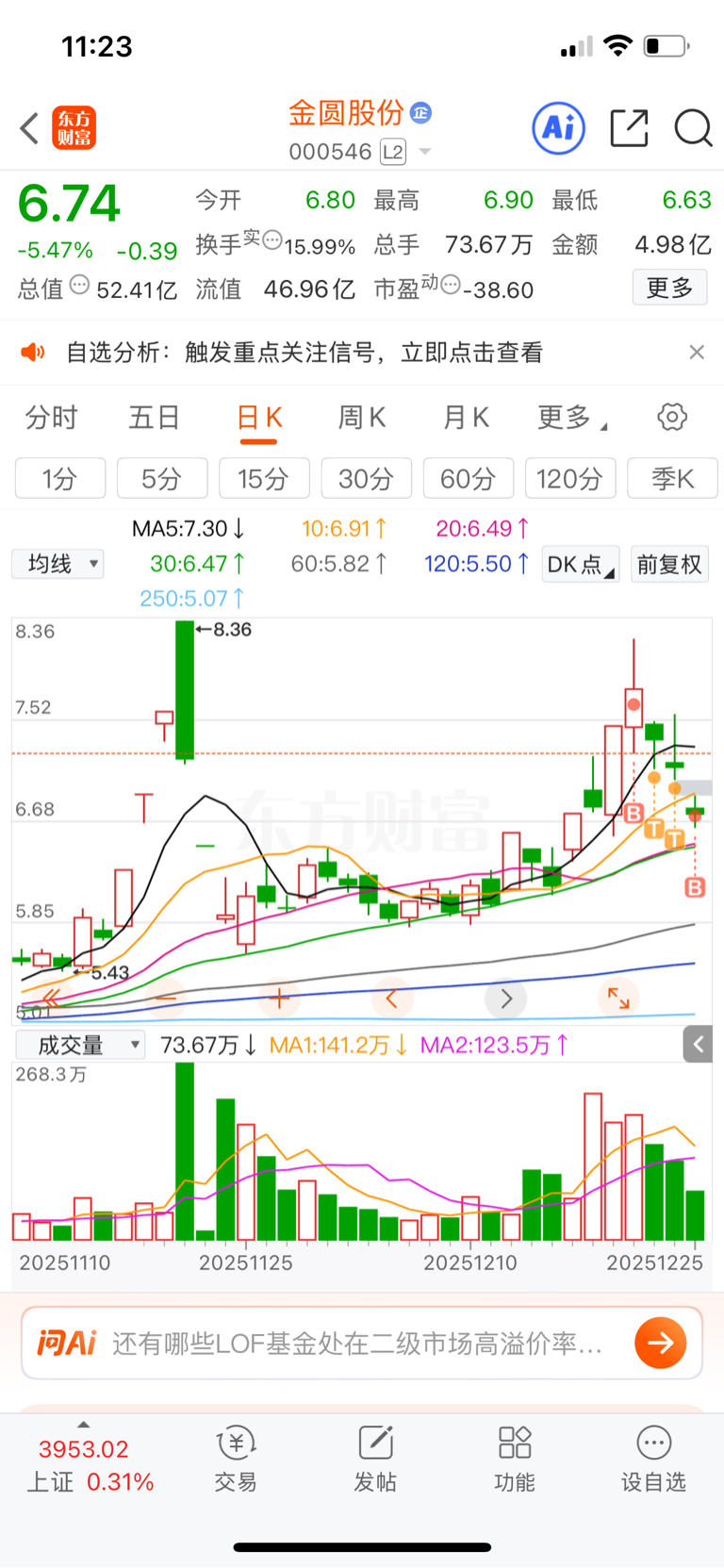Open the 交易 trade icon
The height and width of the screenshot is (1568, 724).
point(236,1458)
